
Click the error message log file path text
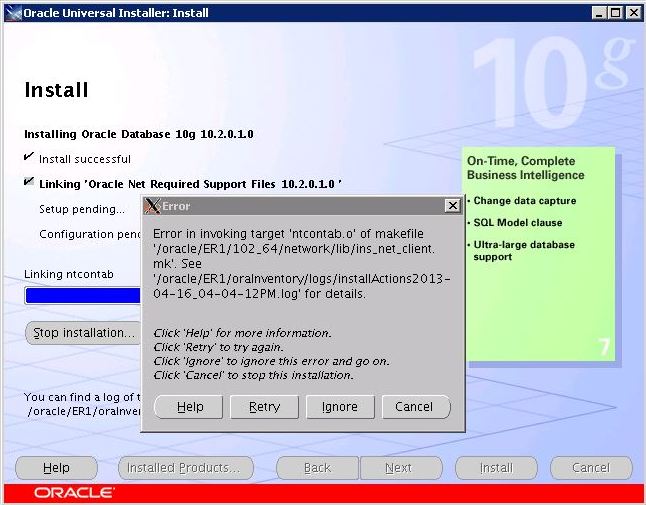coord(302,286)
